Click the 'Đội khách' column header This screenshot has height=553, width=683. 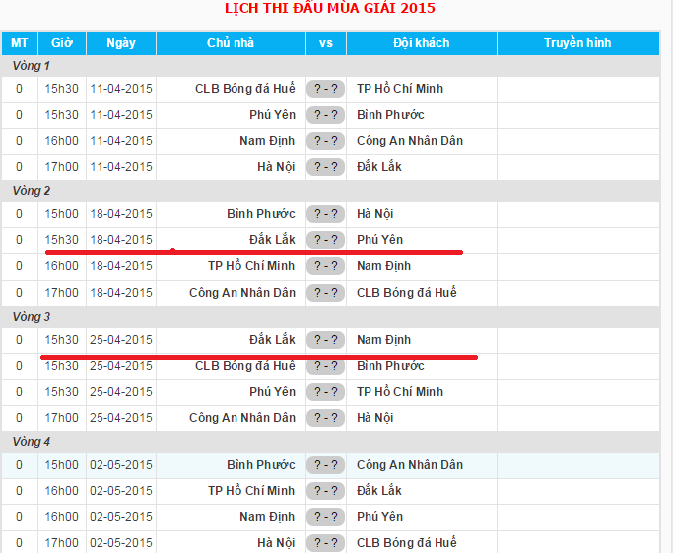[x=421, y=43]
